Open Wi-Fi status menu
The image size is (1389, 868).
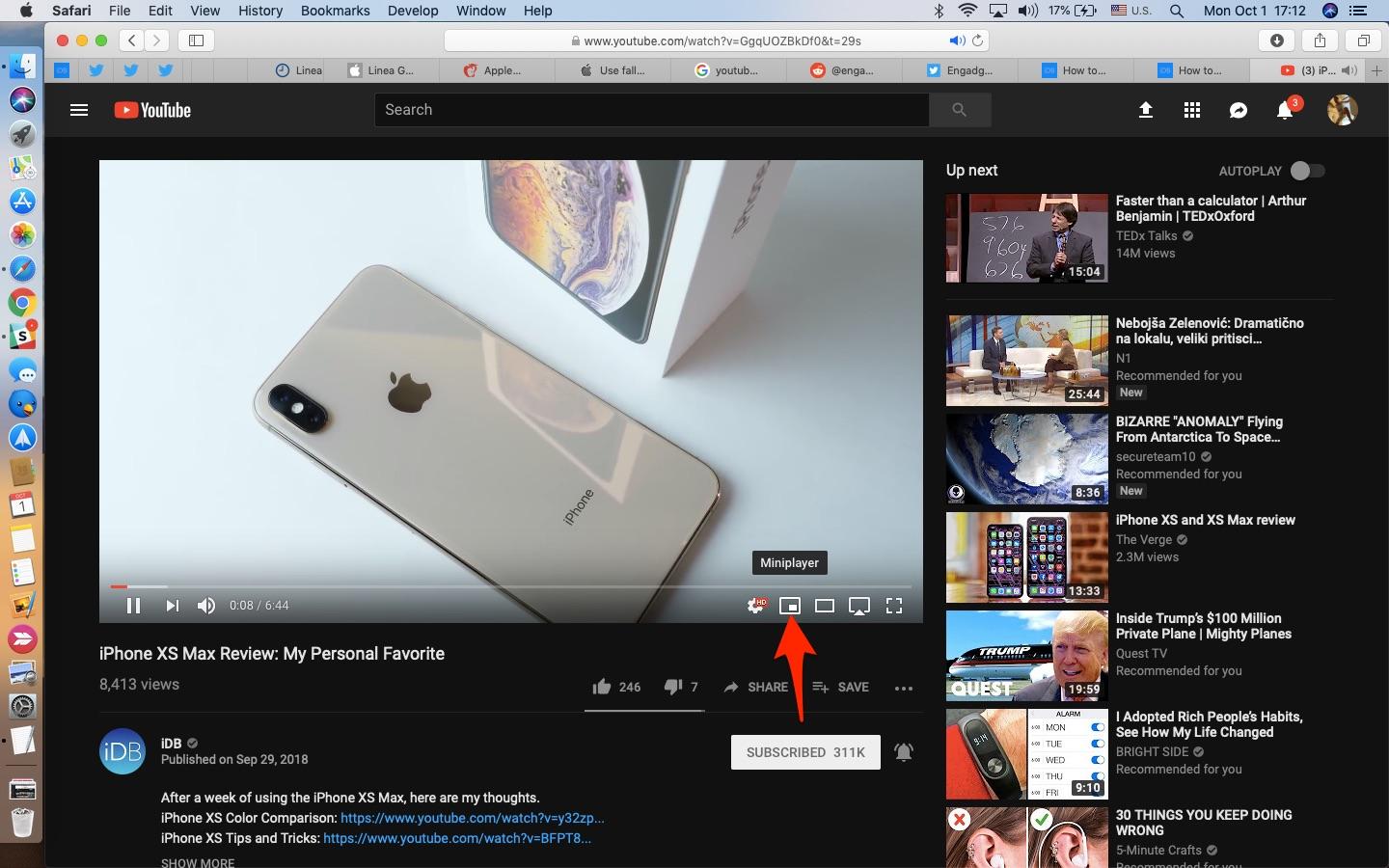[x=967, y=11]
